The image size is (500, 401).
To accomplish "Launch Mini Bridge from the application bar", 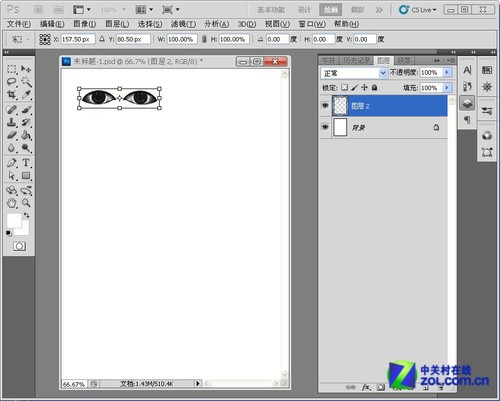I will click(58, 10).
